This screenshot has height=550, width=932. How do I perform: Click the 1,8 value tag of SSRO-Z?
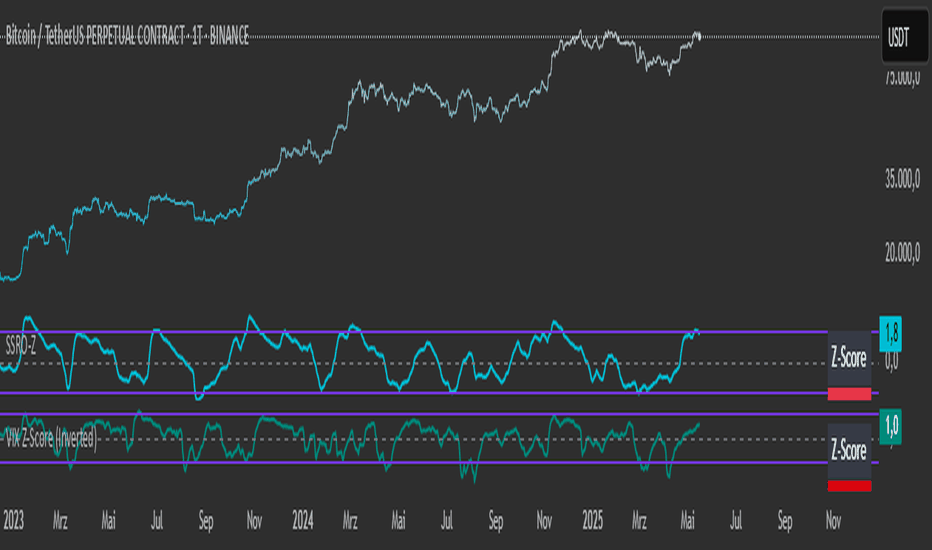pos(891,334)
